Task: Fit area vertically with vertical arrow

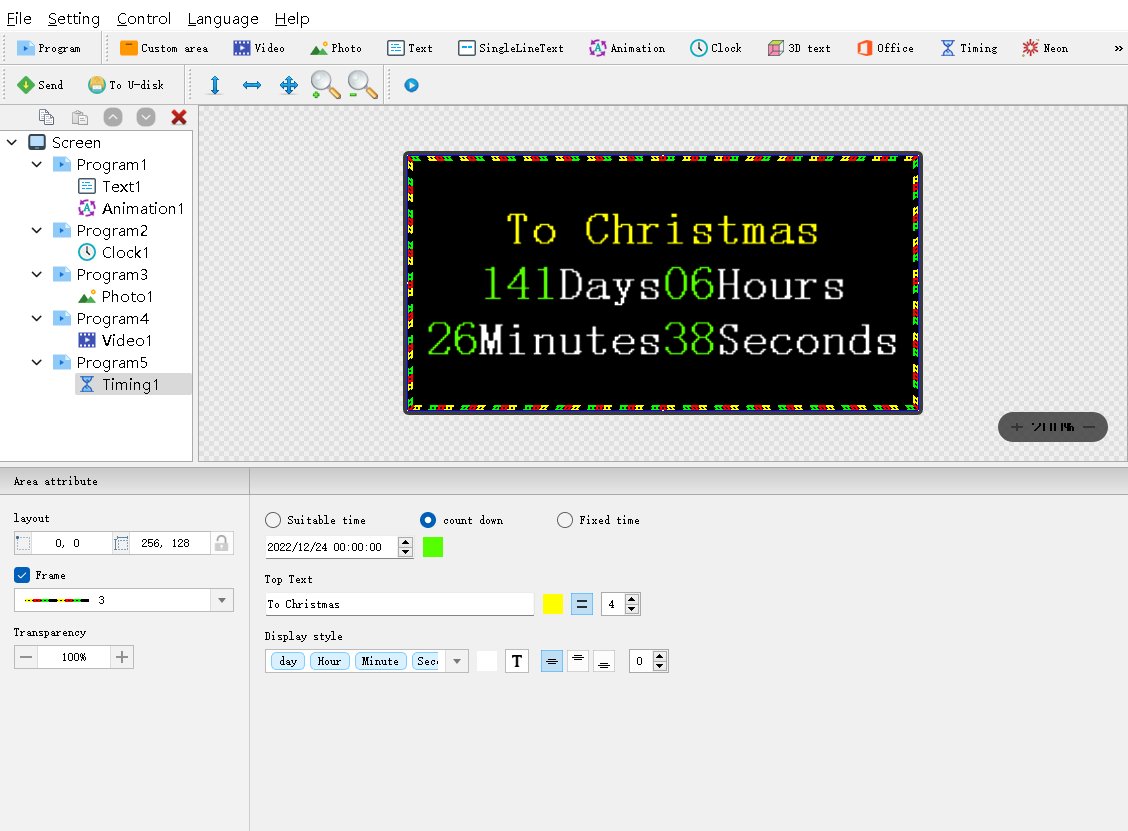Action: pos(214,85)
